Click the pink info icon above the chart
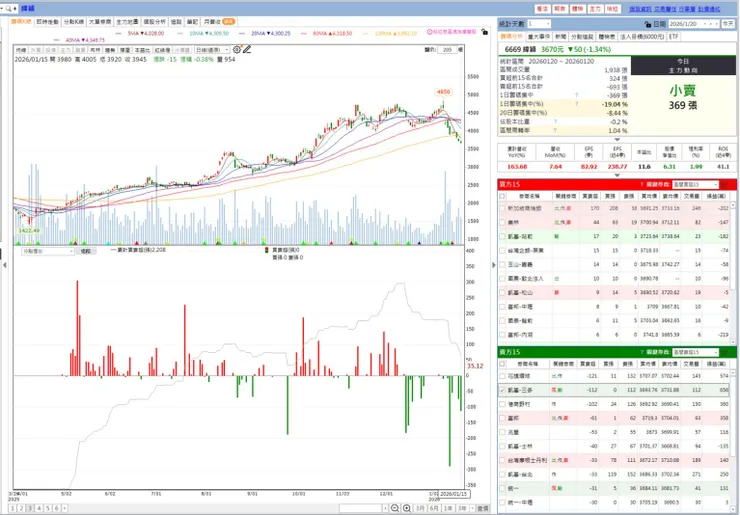The image size is (740, 515). 429,32
